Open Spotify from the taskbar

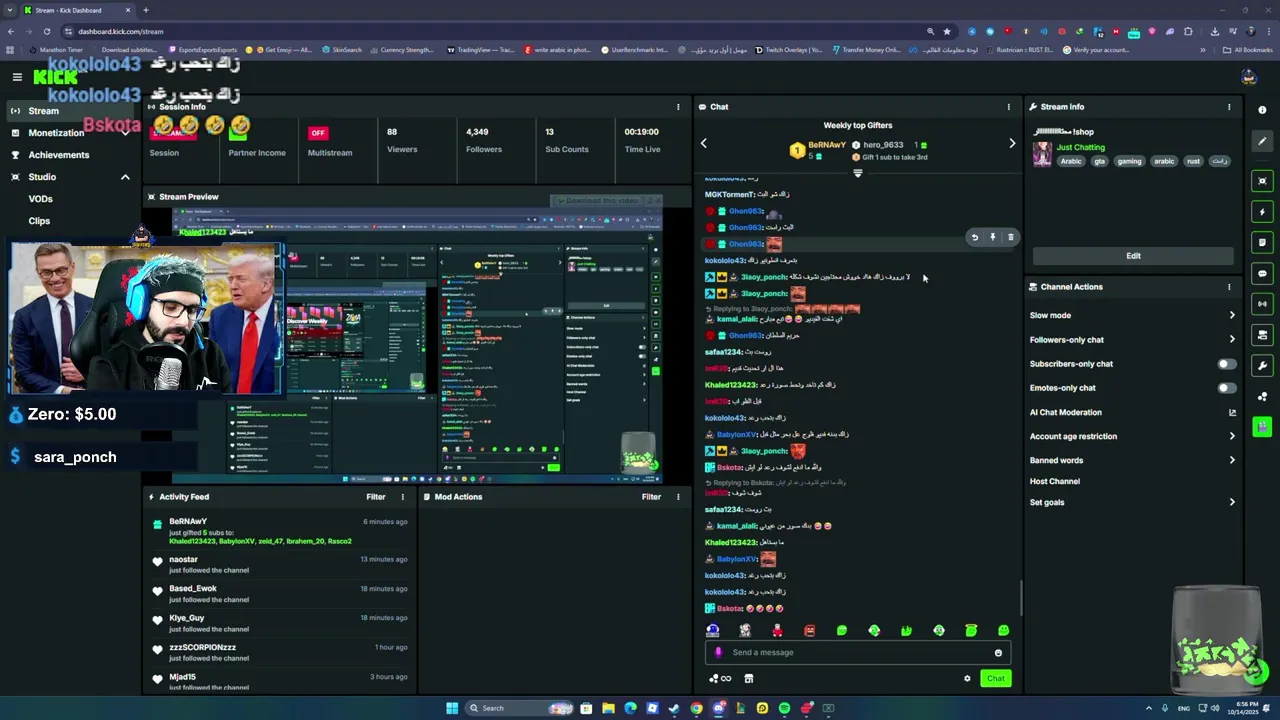(x=784, y=708)
